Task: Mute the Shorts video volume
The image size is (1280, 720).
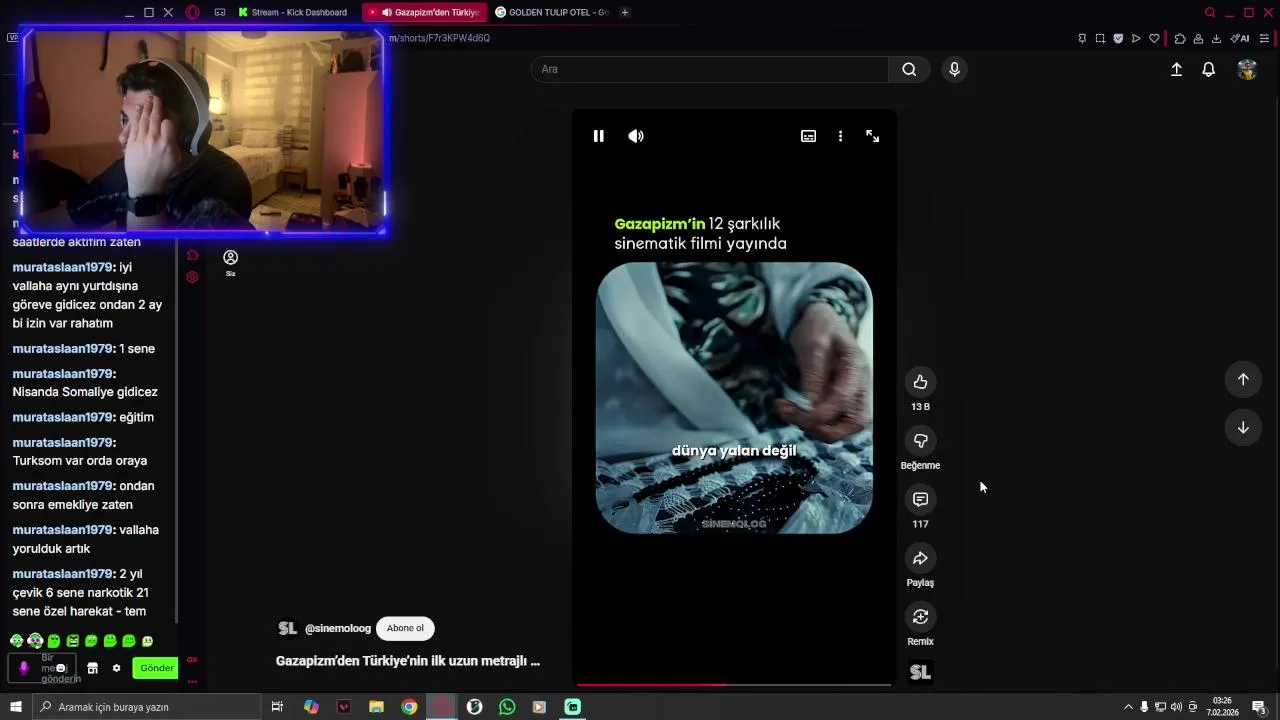Action: (x=636, y=136)
